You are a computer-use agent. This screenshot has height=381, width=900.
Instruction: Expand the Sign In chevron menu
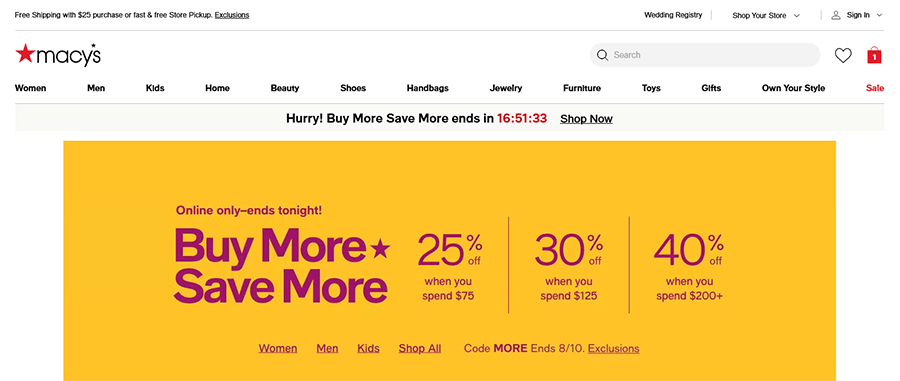879,15
